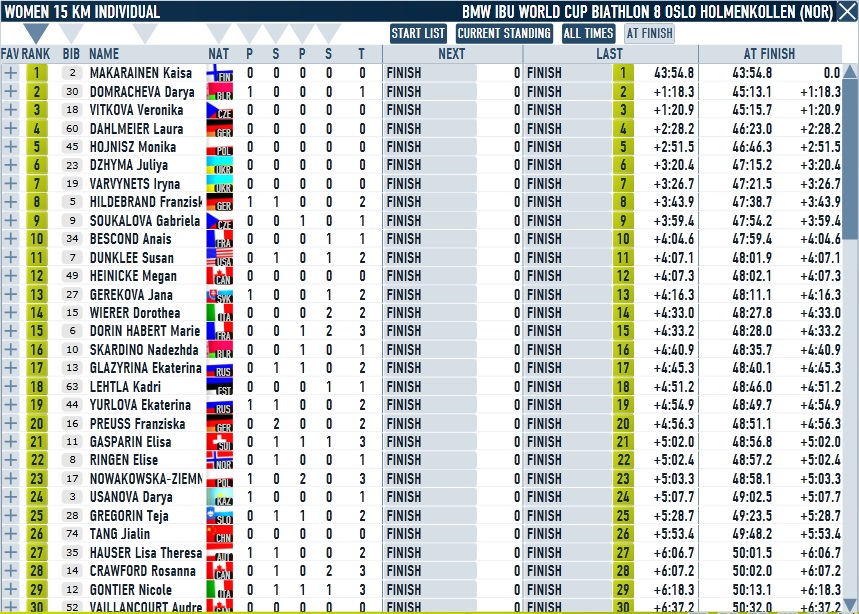Screen dimensions: 859x614
Task: Click rank badge 25 in RANK column
Action: click(x=37, y=516)
